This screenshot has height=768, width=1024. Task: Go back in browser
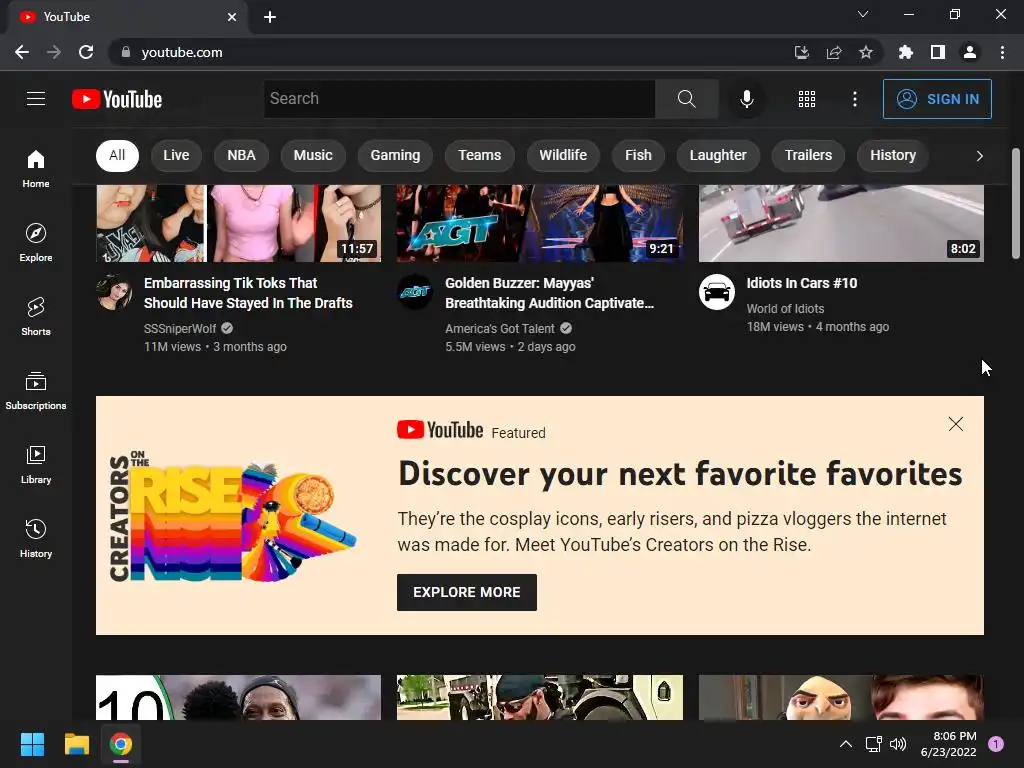pos(22,52)
